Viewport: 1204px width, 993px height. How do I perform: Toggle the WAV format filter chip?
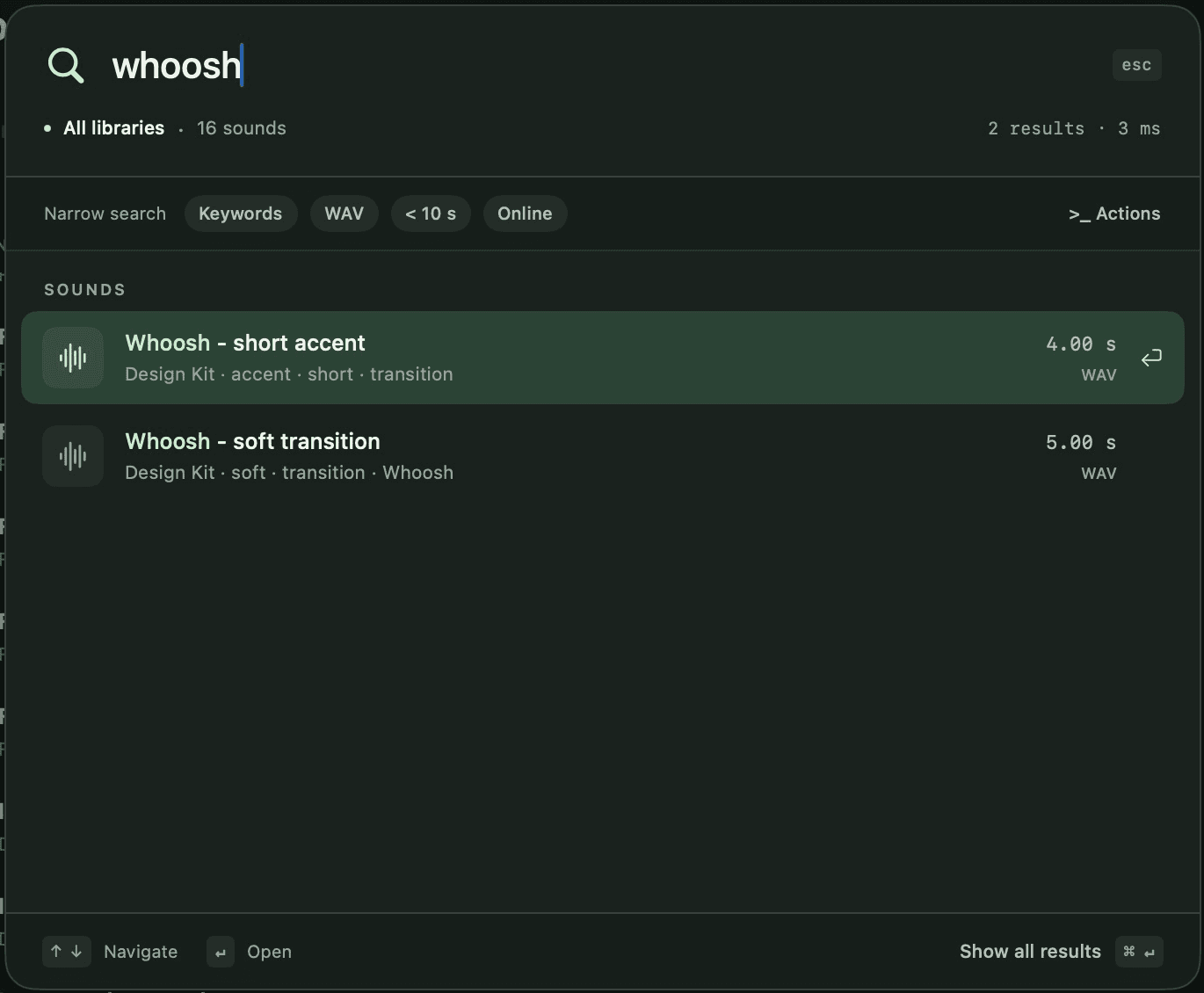[345, 214]
